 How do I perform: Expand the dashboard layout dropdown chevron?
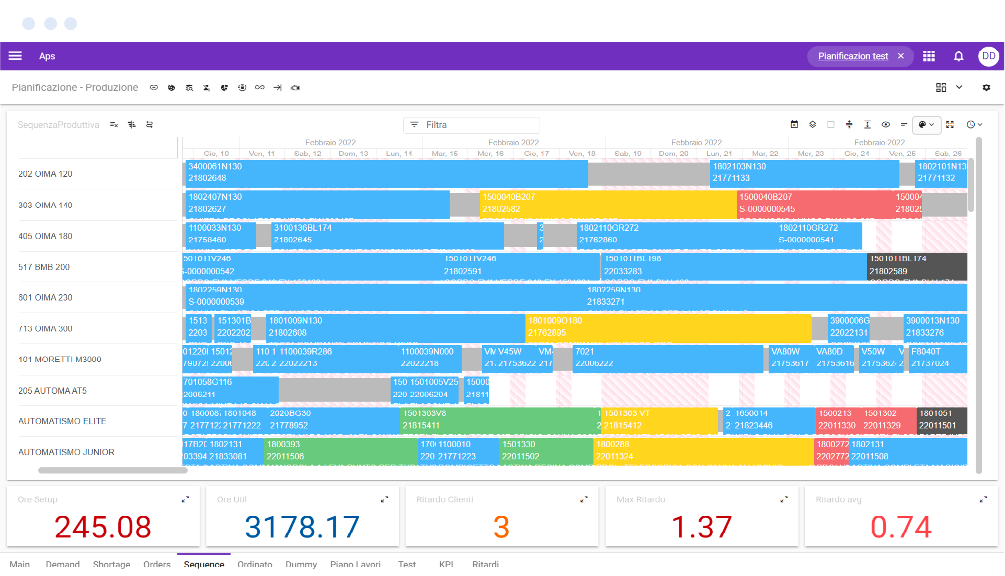coord(960,88)
